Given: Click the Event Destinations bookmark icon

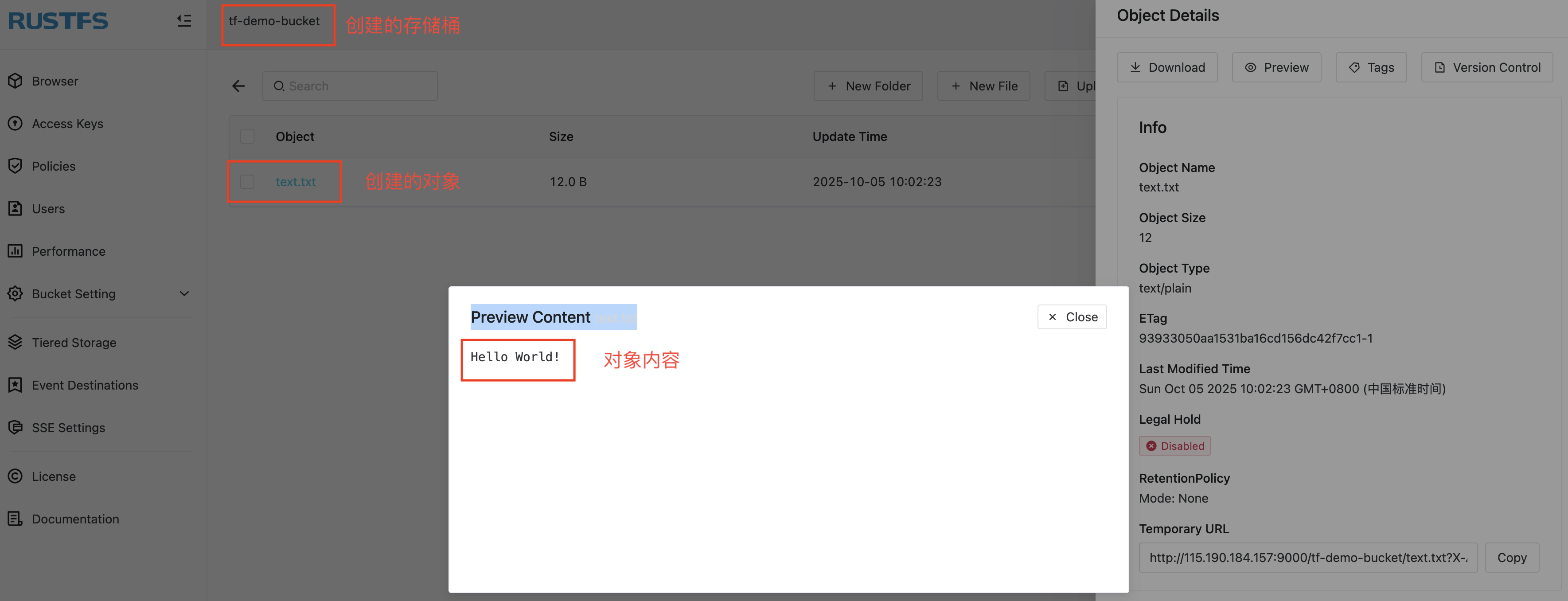Looking at the screenshot, I should click(x=15, y=385).
